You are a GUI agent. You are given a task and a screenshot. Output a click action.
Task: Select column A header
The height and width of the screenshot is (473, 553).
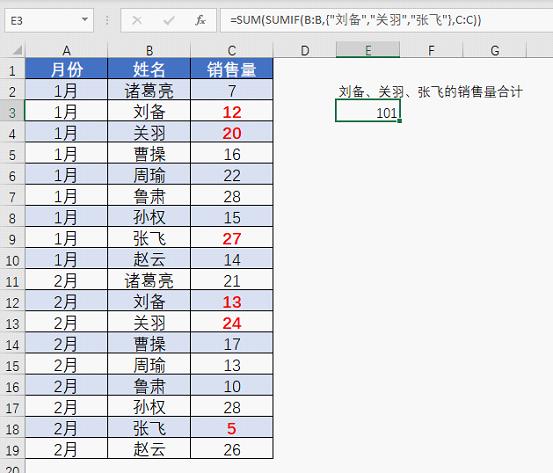point(66,50)
